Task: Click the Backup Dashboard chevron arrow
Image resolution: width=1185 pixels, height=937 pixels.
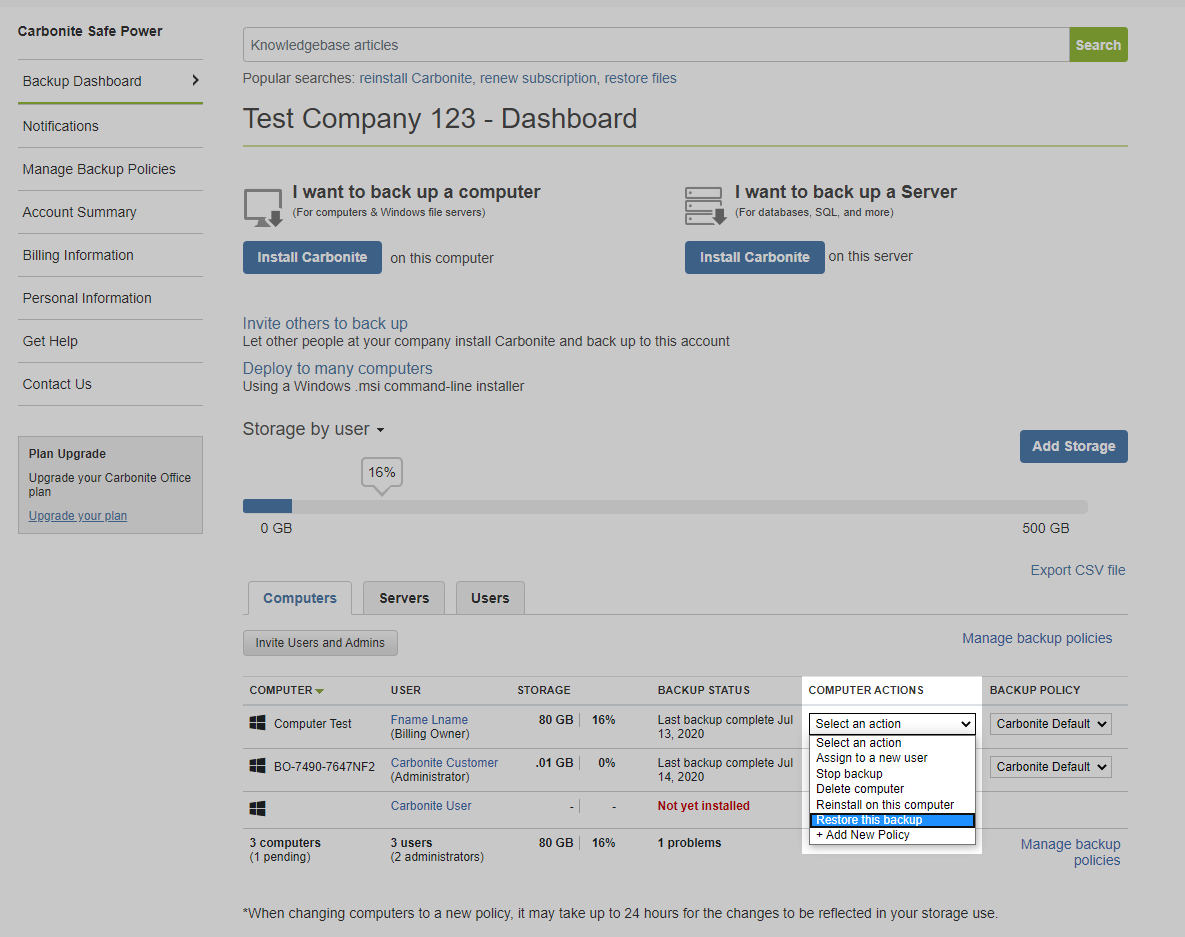Action: 195,81
